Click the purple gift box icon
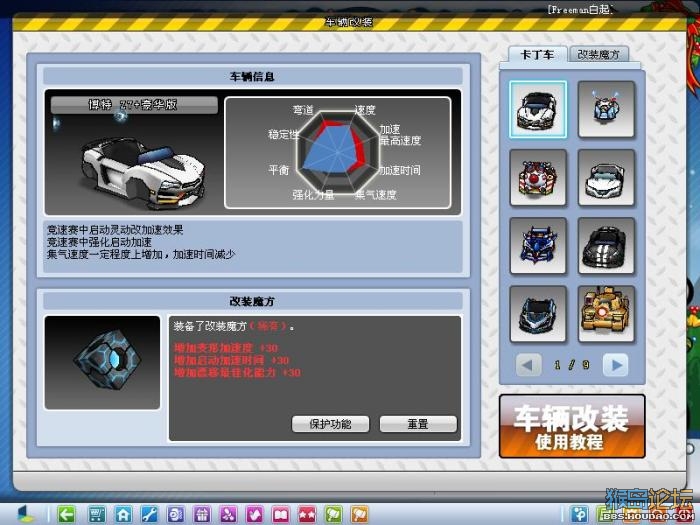700x525 pixels. [x=202, y=514]
